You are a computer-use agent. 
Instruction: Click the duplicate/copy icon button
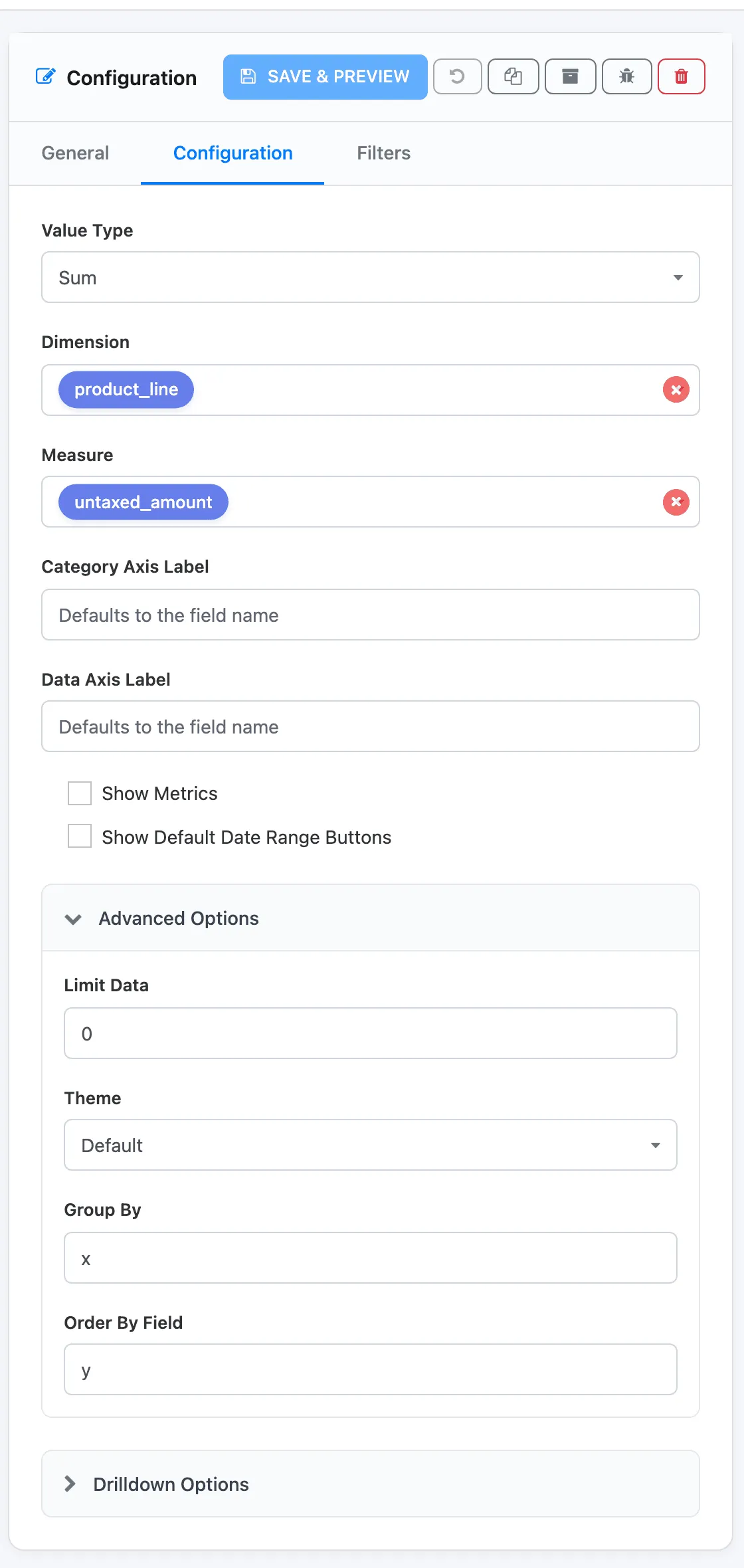tap(513, 76)
